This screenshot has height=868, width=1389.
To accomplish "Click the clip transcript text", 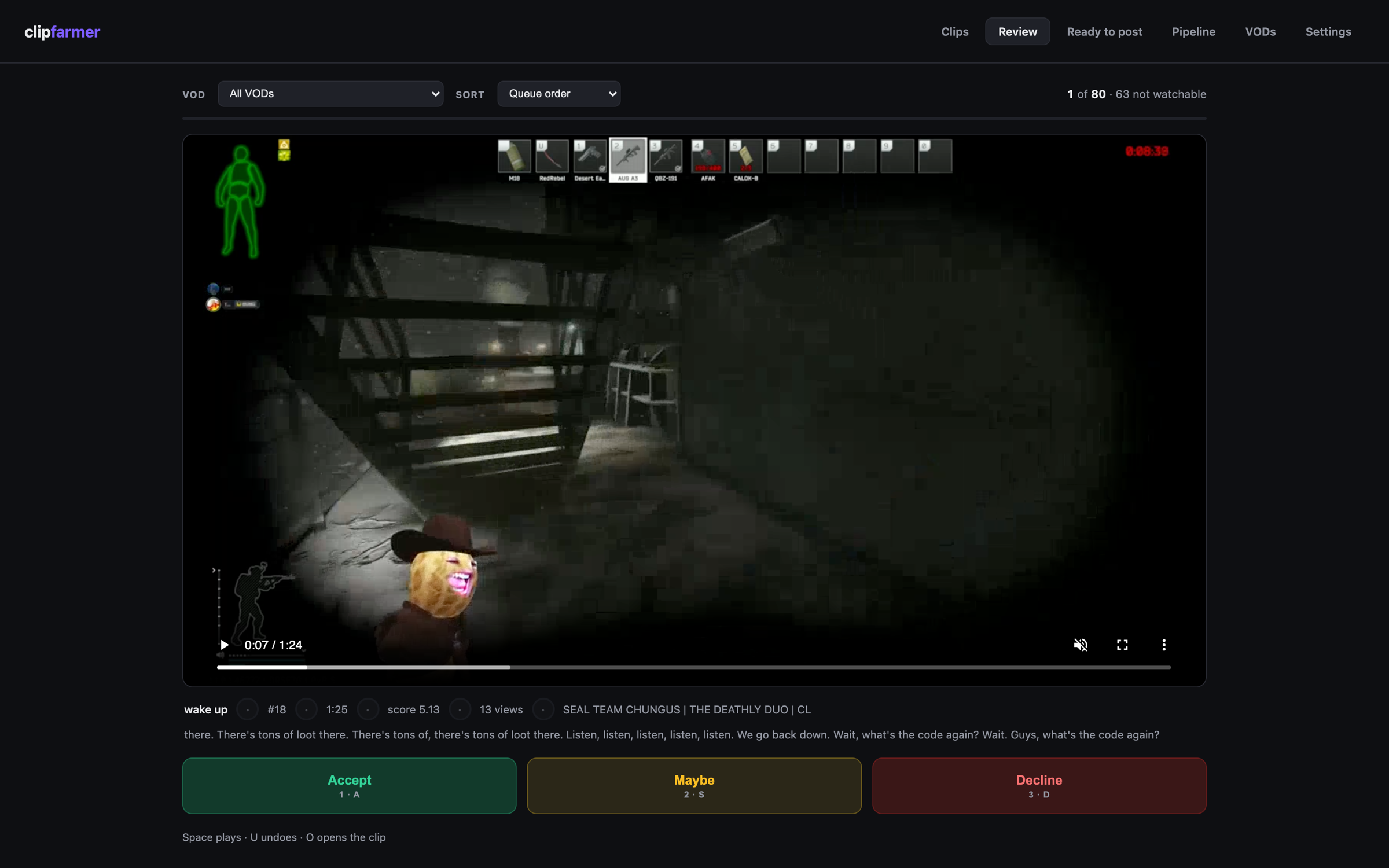I will click(671, 735).
